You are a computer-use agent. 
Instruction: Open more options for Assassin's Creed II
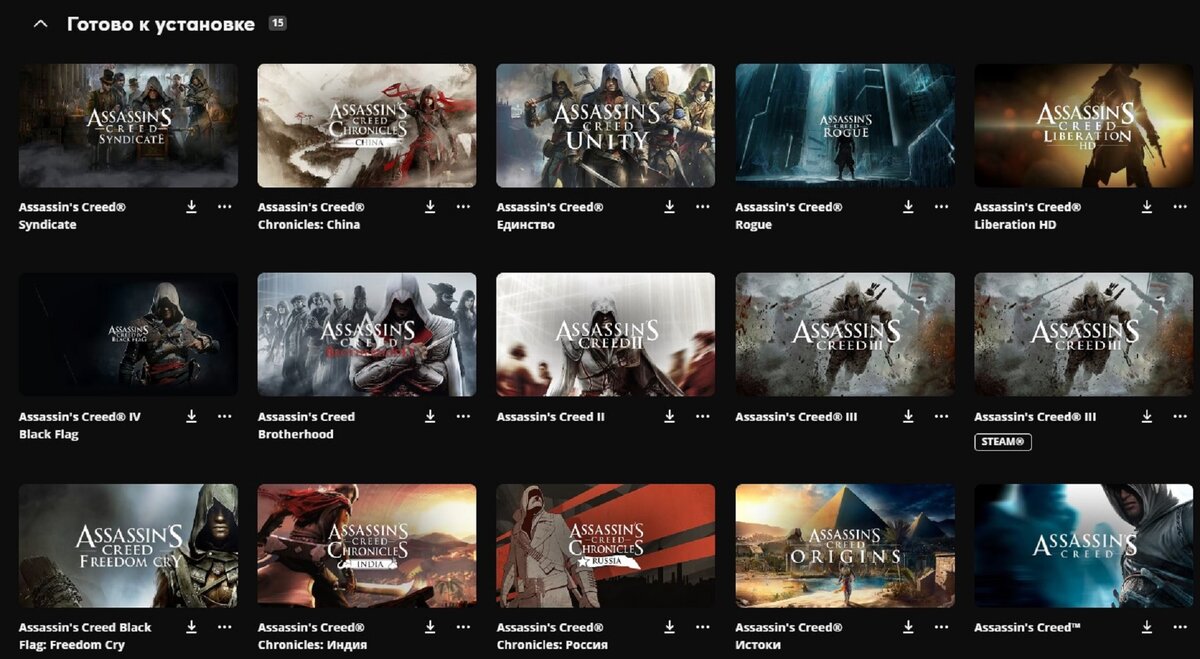(x=703, y=416)
